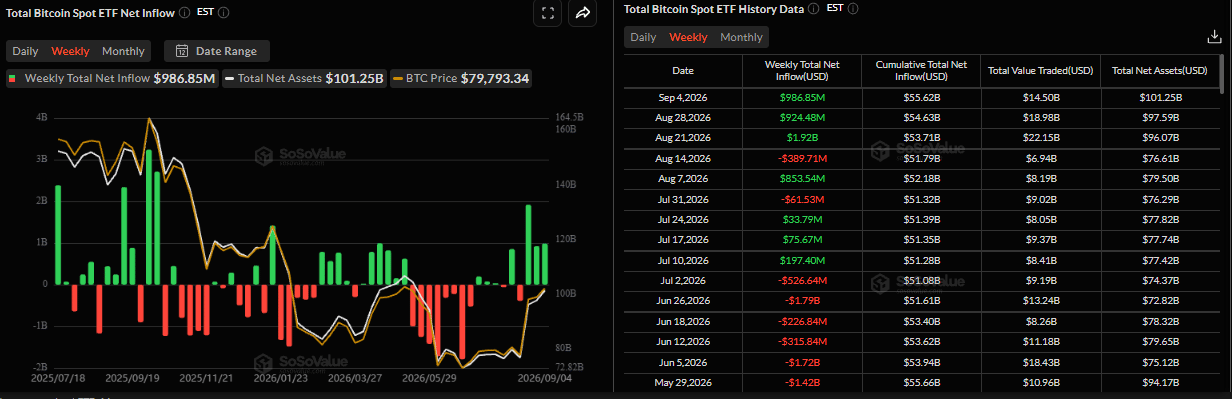The height and width of the screenshot is (399, 1232).
Task: Click Cumulative Total Net Inflow(USD) column header
Action: pyautogui.click(x=921, y=71)
